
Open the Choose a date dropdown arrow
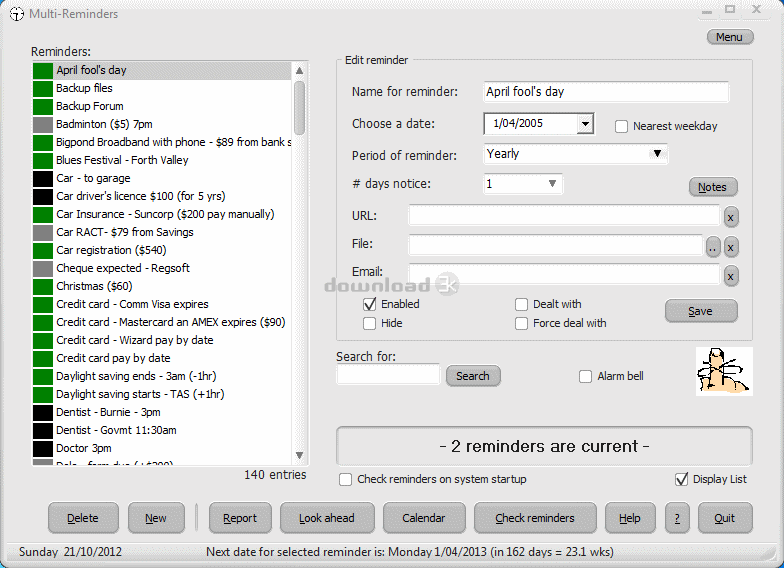click(584, 124)
